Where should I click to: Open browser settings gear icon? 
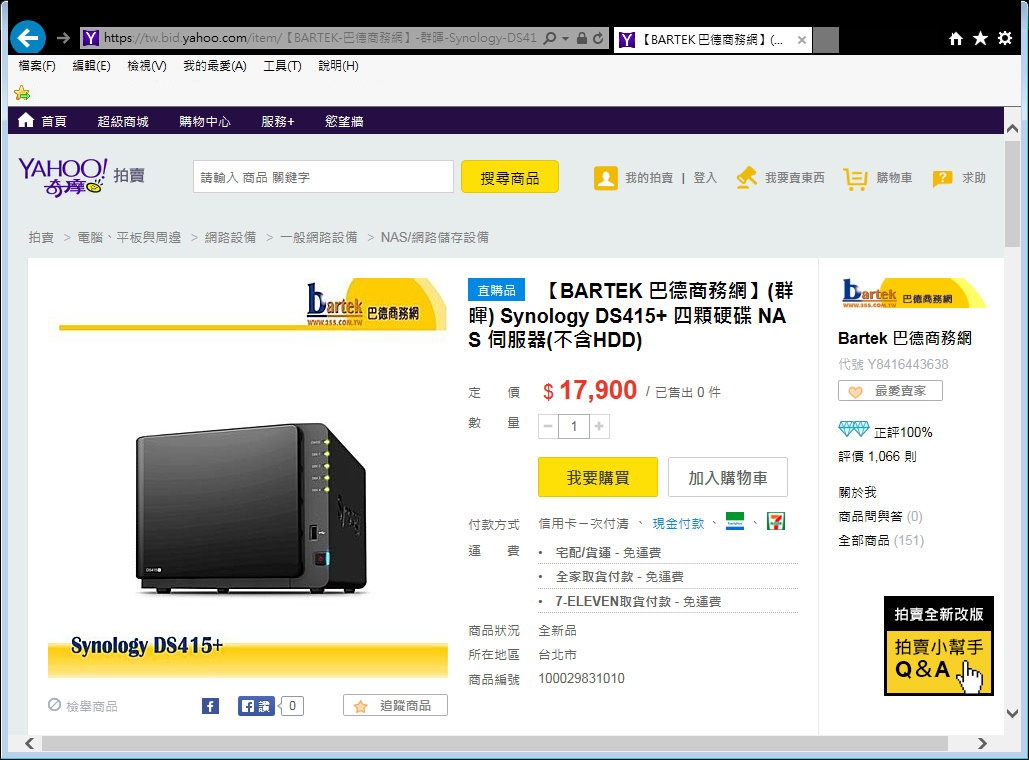(x=1005, y=39)
